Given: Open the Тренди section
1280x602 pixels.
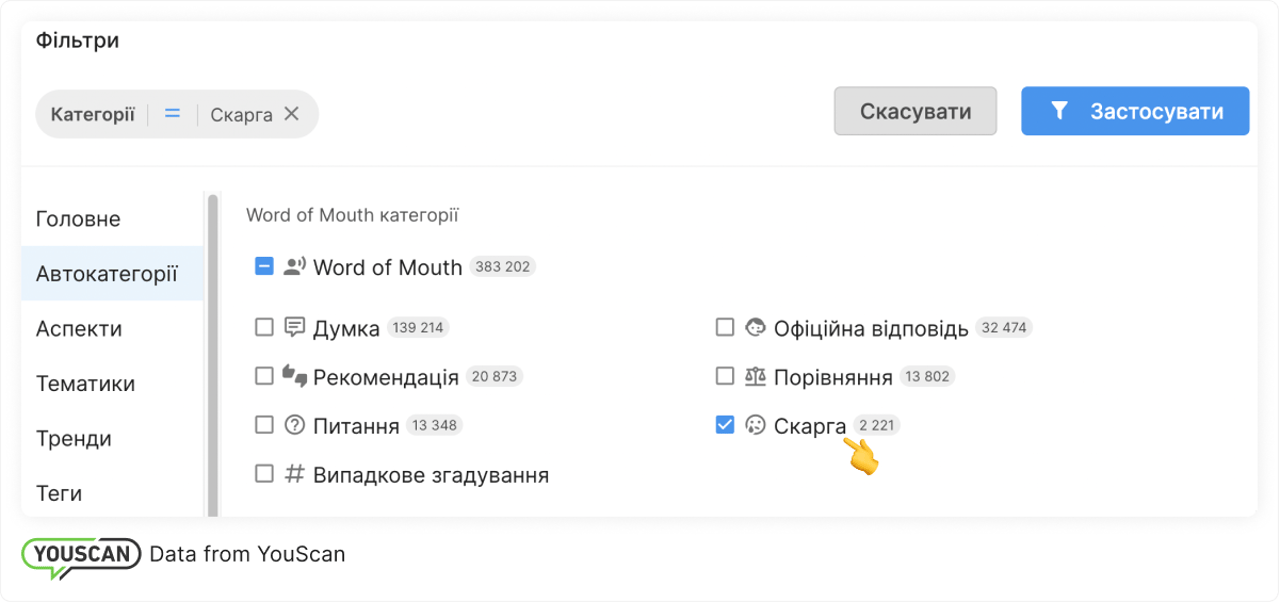Looking at the screenshot, I should tap(75, 438).
